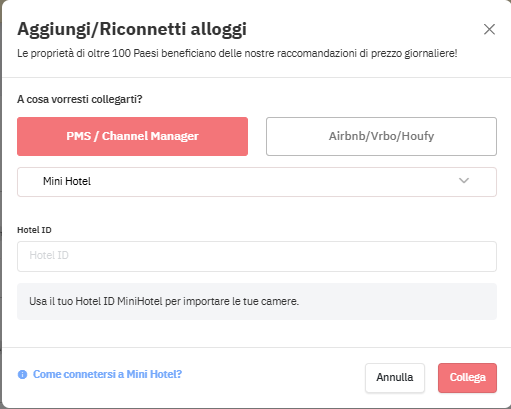Click the Usa il tuo Hotel ID sentence
Viewport: 511px width, 409px height.
coord(164,301)
